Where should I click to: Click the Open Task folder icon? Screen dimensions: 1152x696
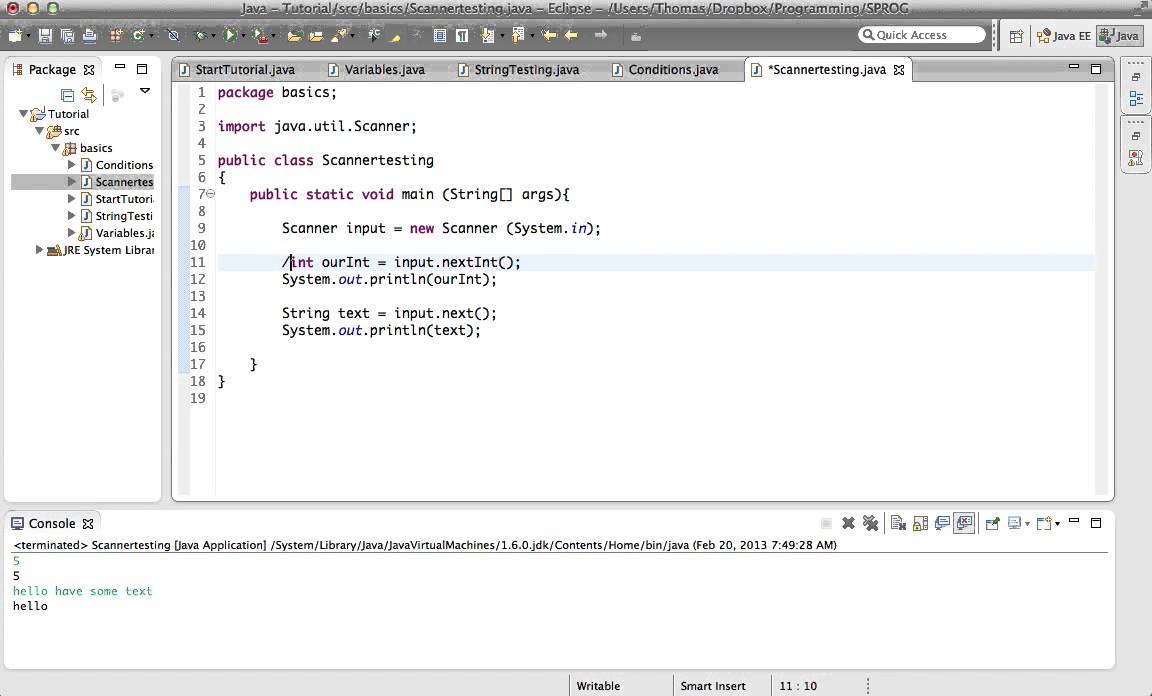[316, 35]
